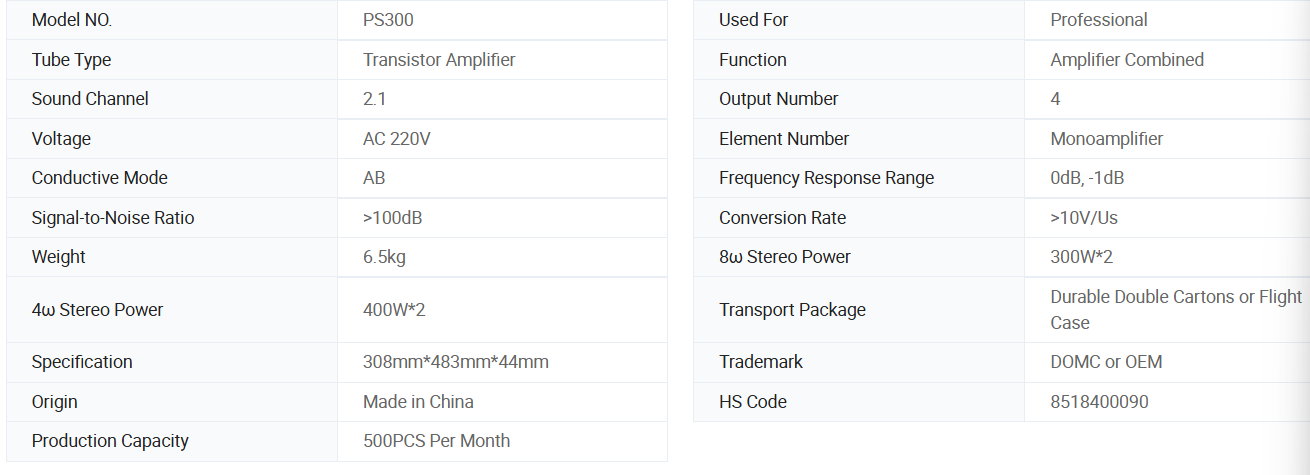
Task: Select the Output Number label
Action: point(778,99)
